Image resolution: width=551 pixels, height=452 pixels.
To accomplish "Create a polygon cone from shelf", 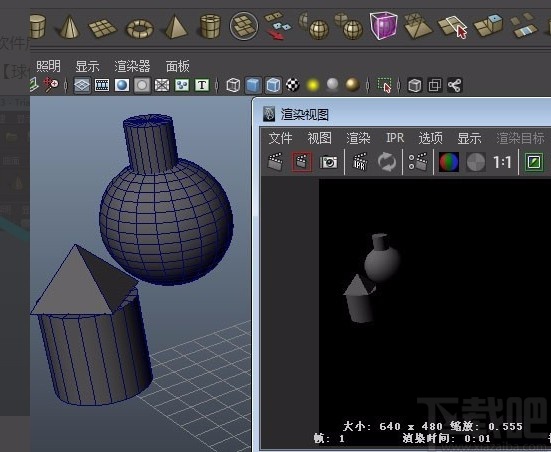I will pyautogui.click(x=69, y=27).
